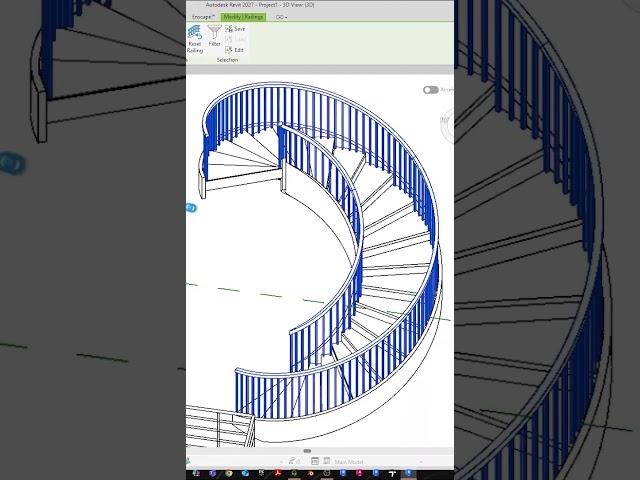
Task: Click the greyed-out Load selection button
Action: pyautogui.click(x=235, y=39)
